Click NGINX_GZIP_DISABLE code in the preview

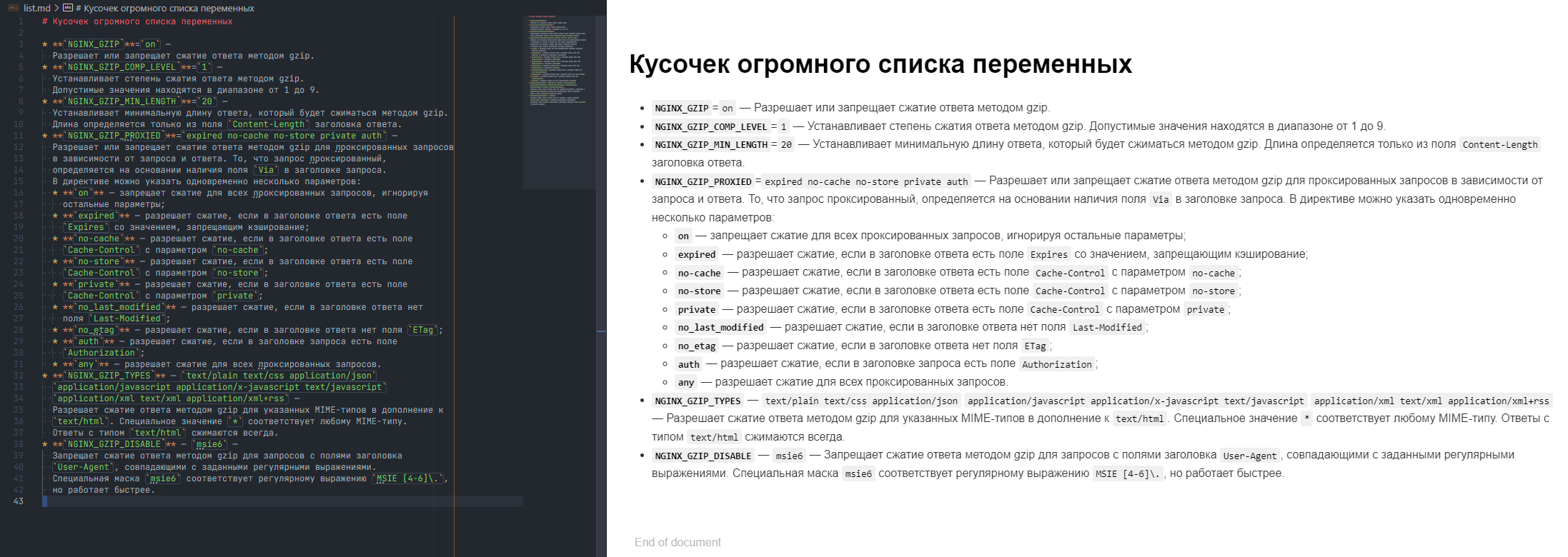pos(703,456)
